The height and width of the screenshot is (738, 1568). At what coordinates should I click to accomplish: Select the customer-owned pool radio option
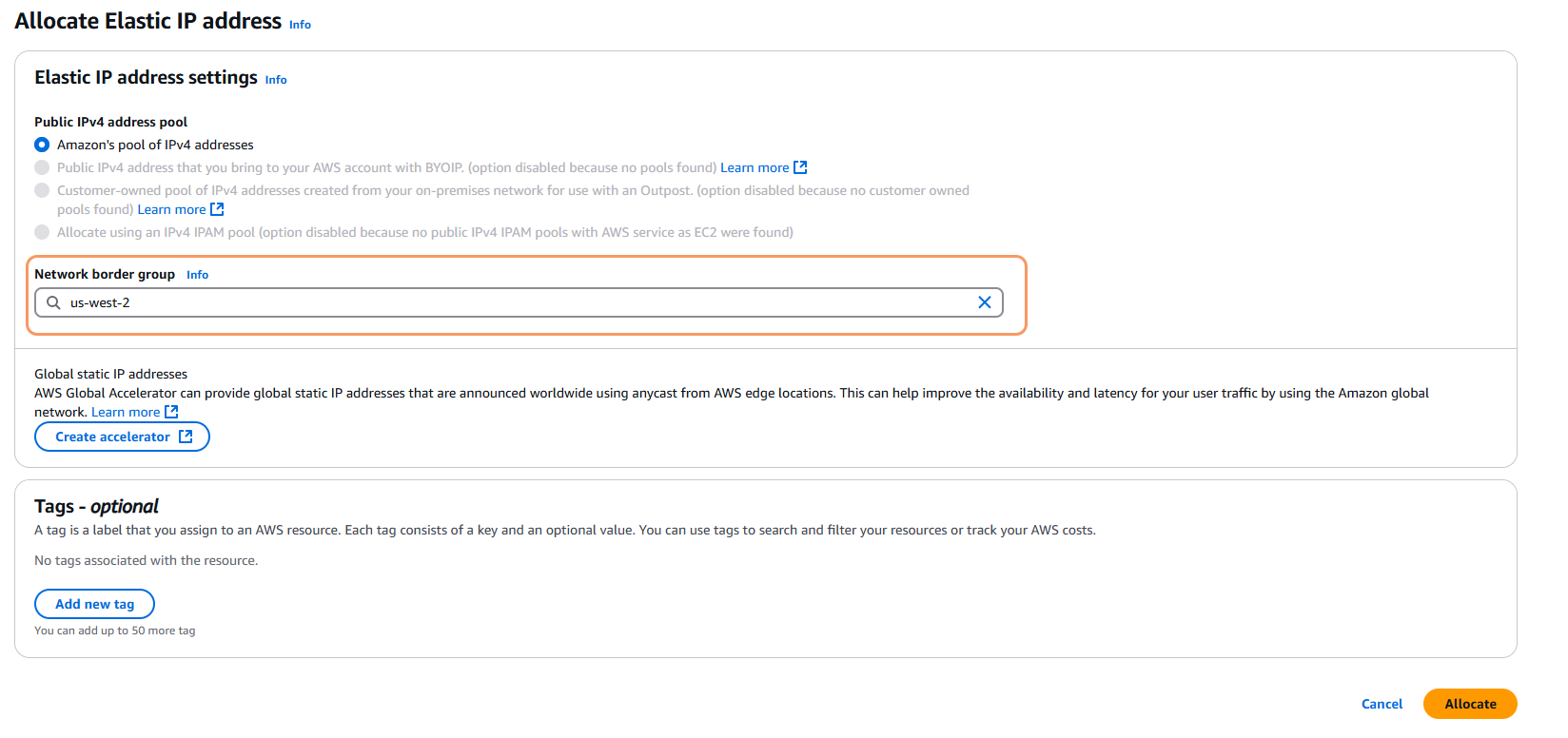tap(42, 190)
